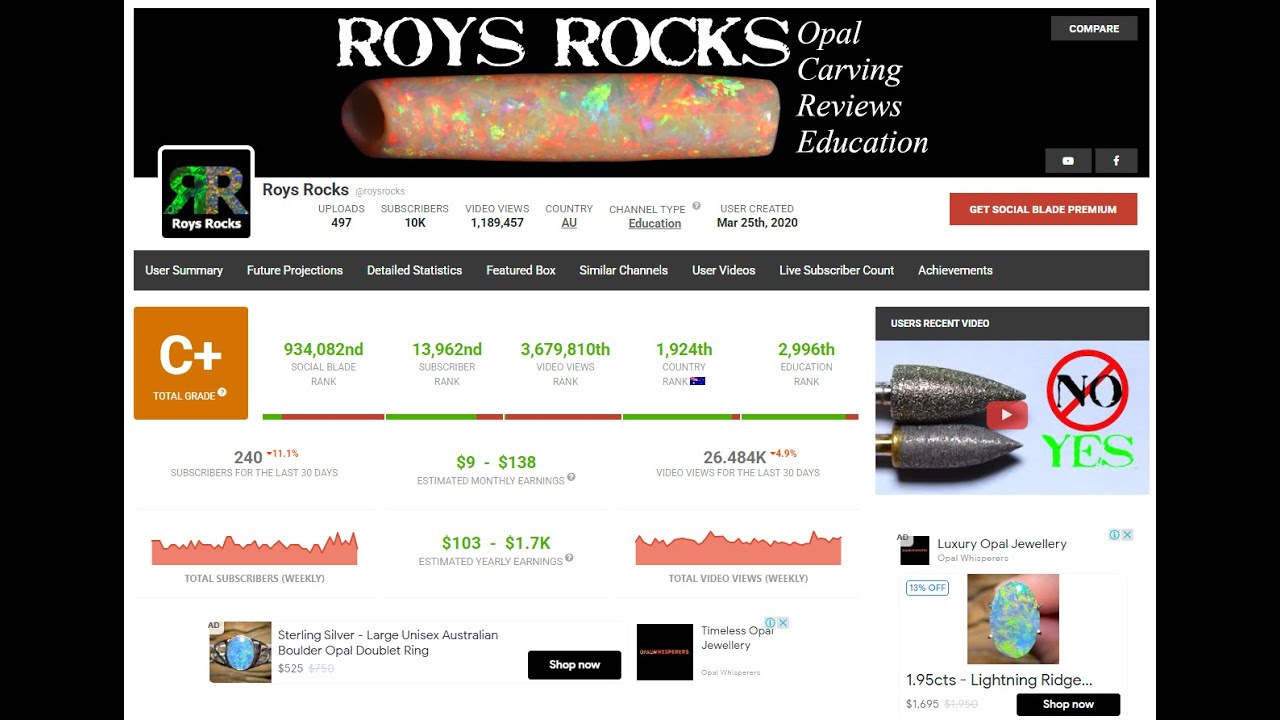
Task: Click the 240 subscribers last 30 days value
Action: [x=248, y=457]
